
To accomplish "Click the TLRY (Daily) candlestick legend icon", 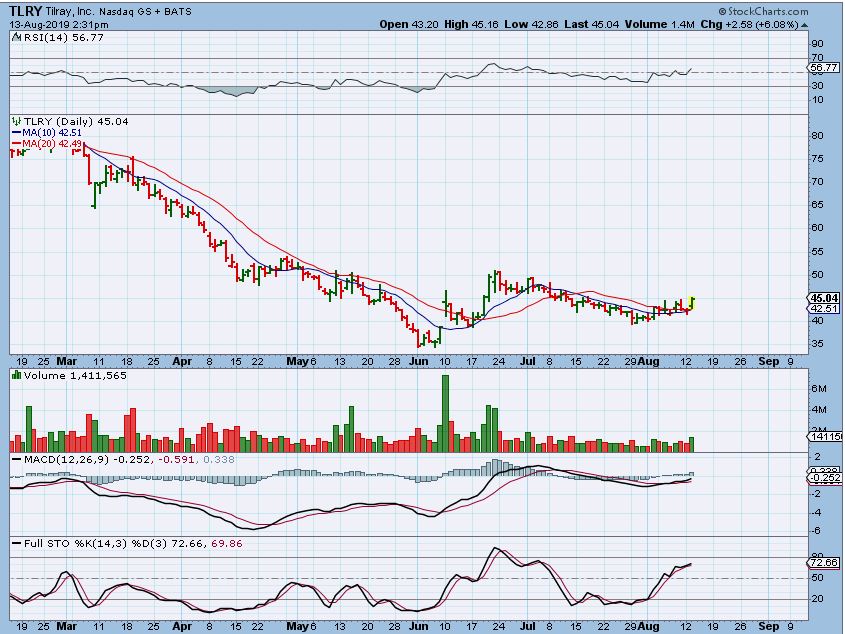I will [15, 121].
